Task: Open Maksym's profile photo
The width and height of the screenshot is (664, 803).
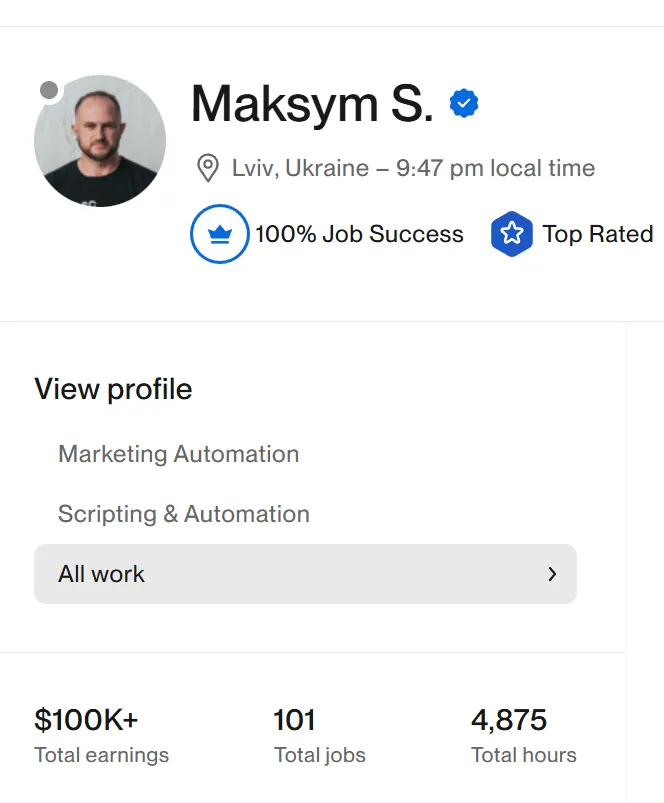Action: pyautogui.click(x=100, y=141)
